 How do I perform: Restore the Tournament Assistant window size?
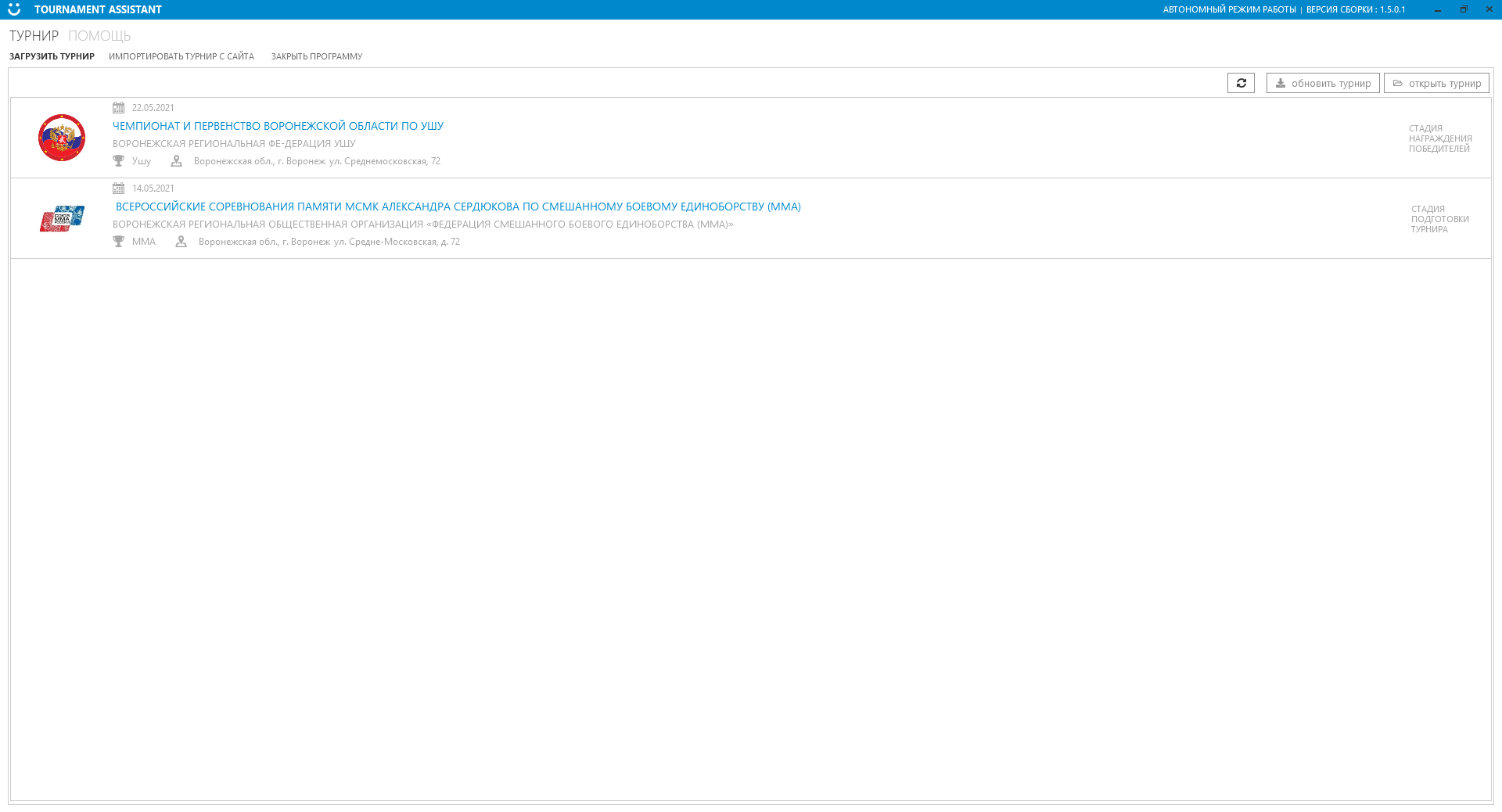coord(1464,9)
